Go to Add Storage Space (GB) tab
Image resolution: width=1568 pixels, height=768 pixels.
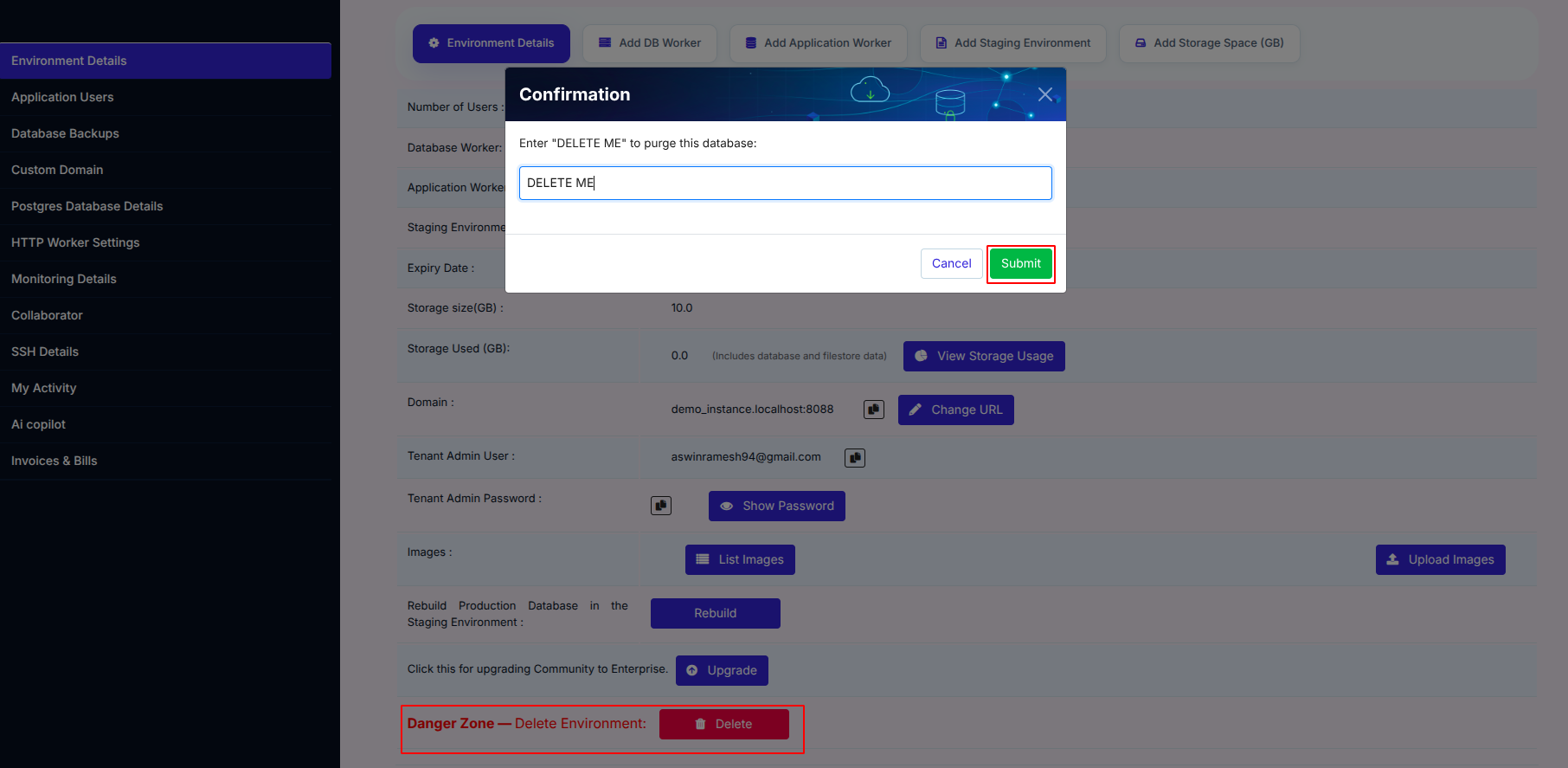(1210, 43)
